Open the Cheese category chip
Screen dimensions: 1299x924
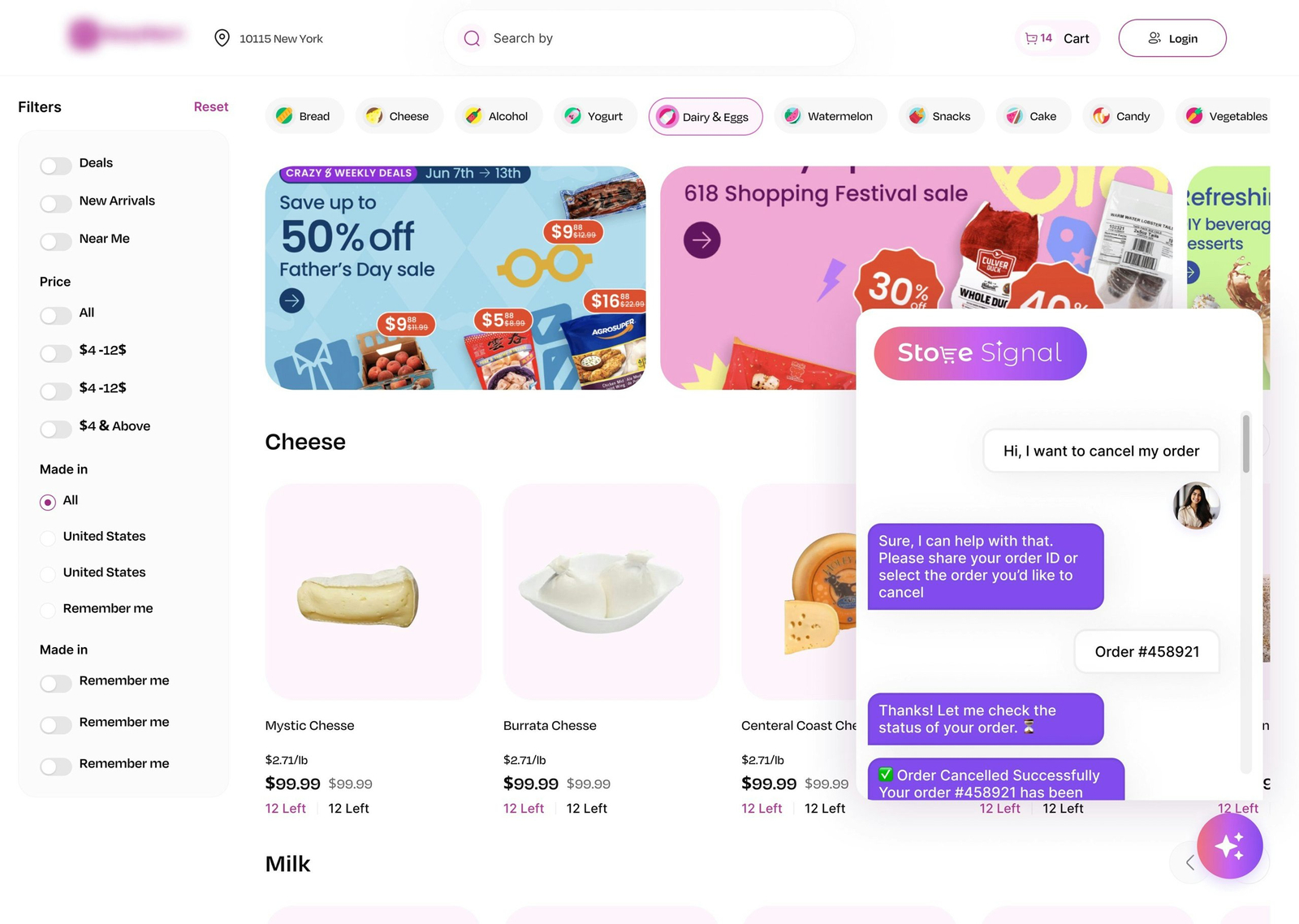click(x=399, y=116)
